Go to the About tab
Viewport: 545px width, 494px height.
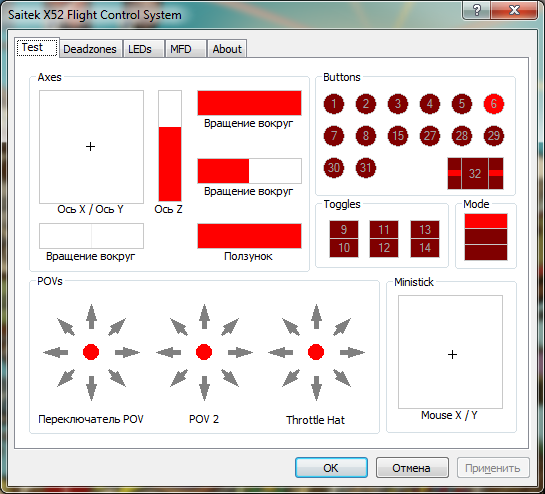(x=227, y=49)
